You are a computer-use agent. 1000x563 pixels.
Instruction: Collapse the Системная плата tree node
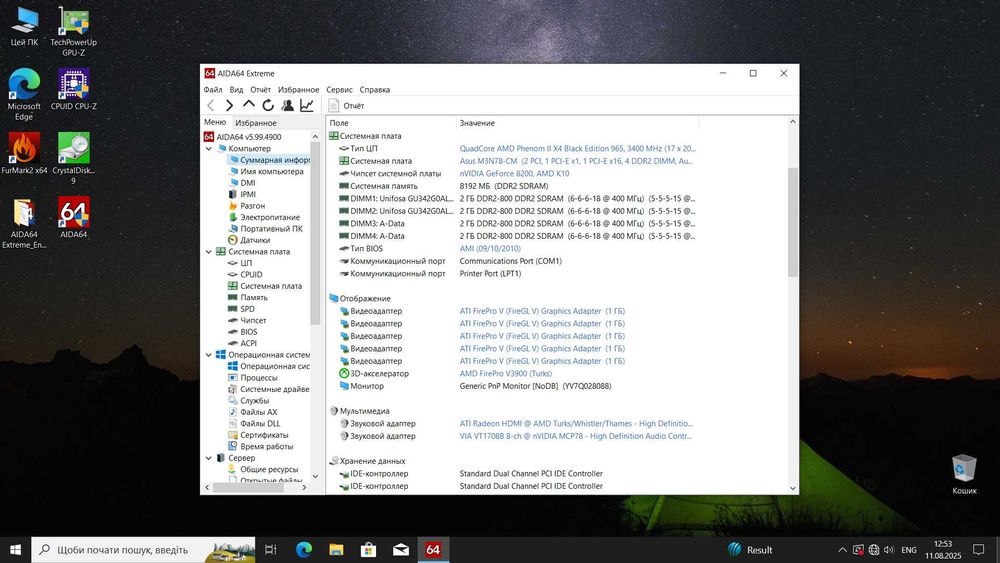point(209,252)
